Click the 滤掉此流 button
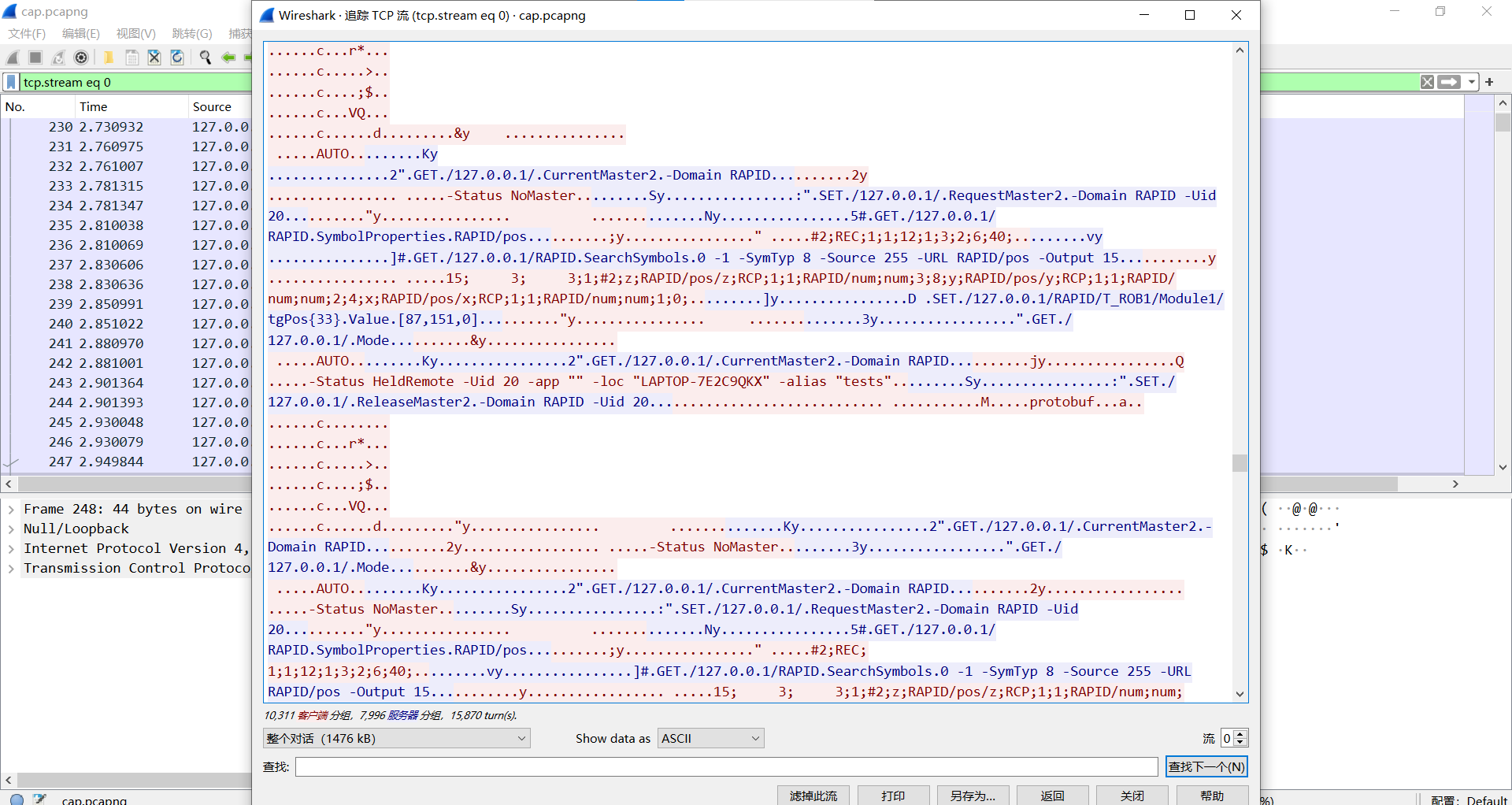The image size is (1512, 805). pyautogui.click(x=813, y=796)
